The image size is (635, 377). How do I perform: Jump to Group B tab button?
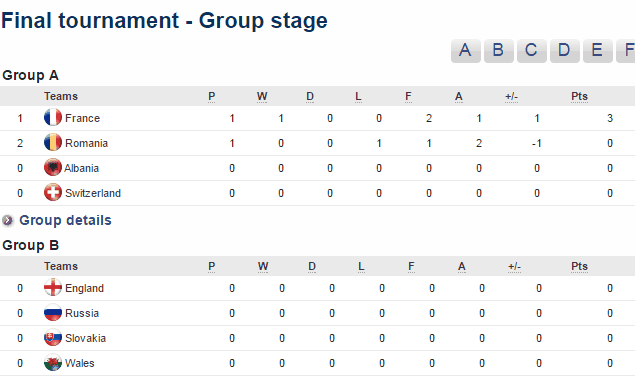[x=499, y=51]
